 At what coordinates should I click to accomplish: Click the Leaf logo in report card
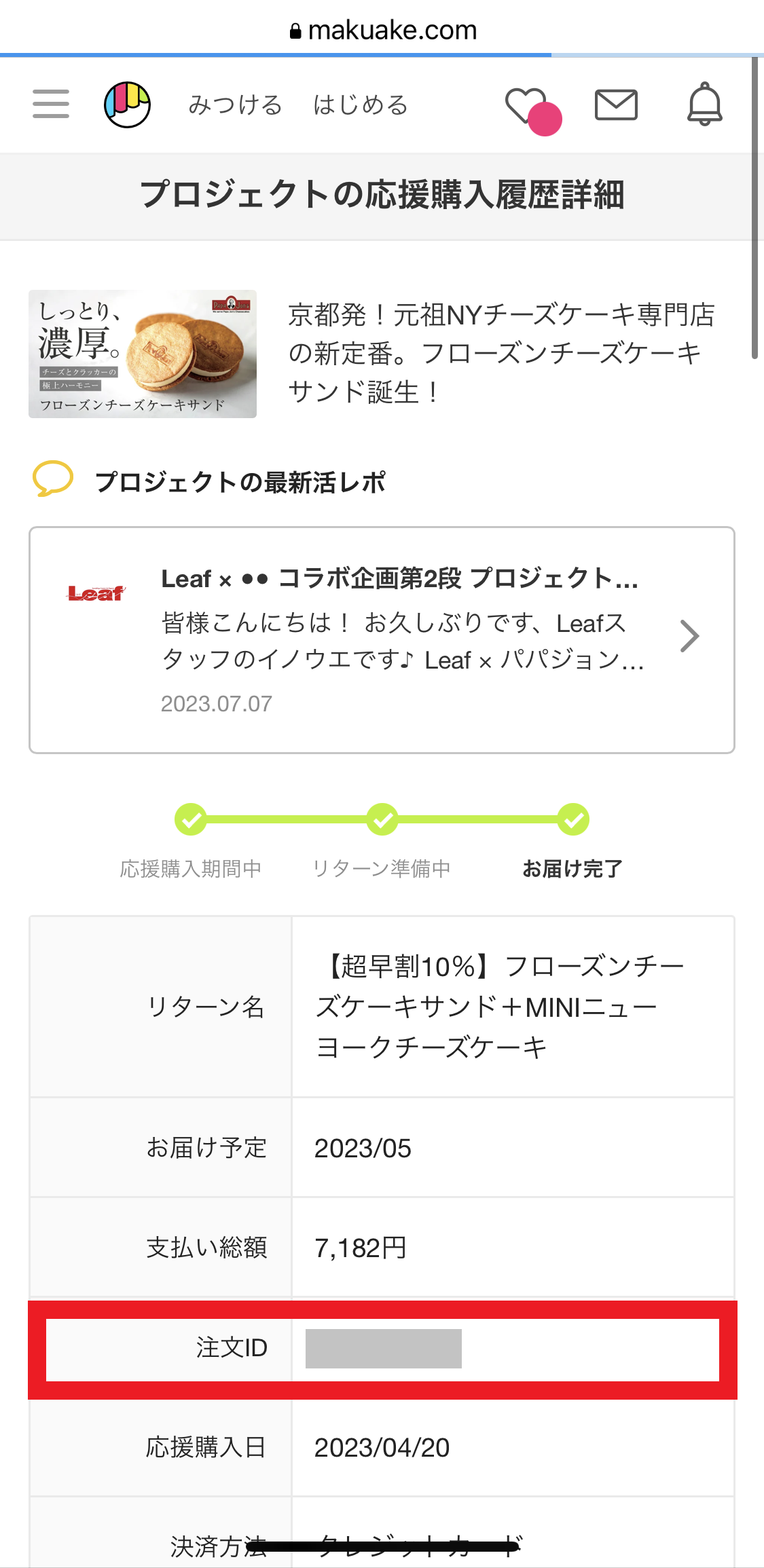[96, 594]
